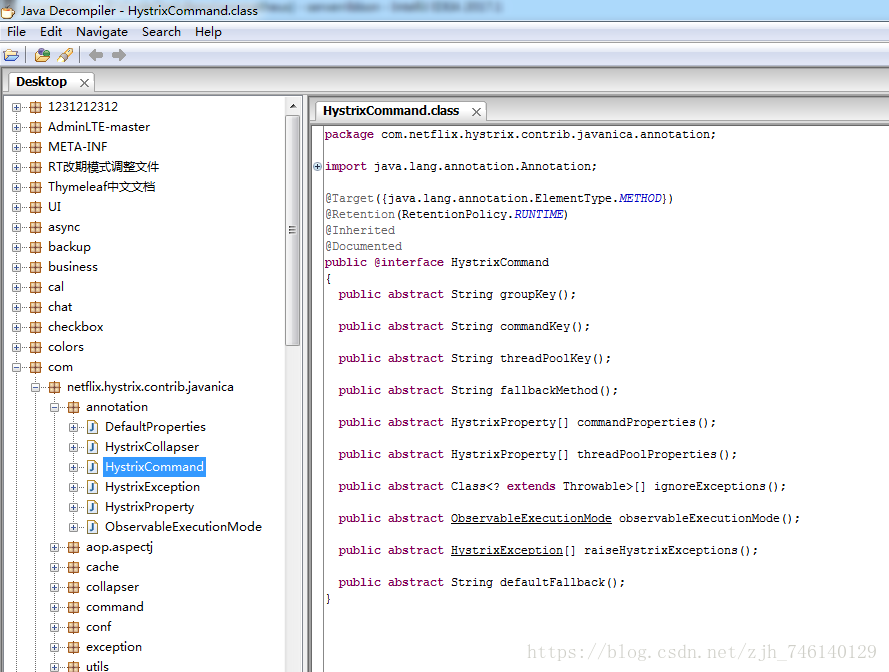Viewport: 889px width, 672px height.
Task: Collapse the annotation package node
Action: point(55,407)
